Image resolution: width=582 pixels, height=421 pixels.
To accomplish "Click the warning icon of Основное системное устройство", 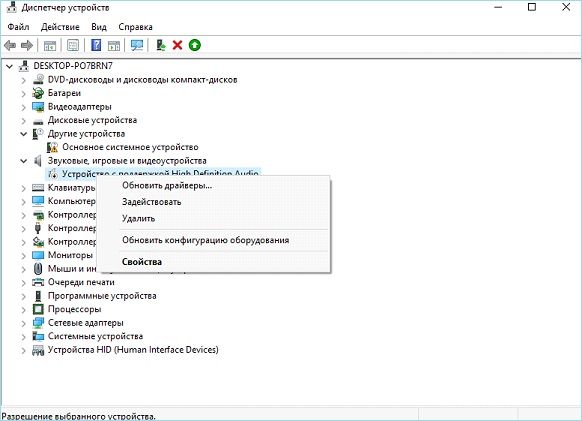I will [52, 147].
